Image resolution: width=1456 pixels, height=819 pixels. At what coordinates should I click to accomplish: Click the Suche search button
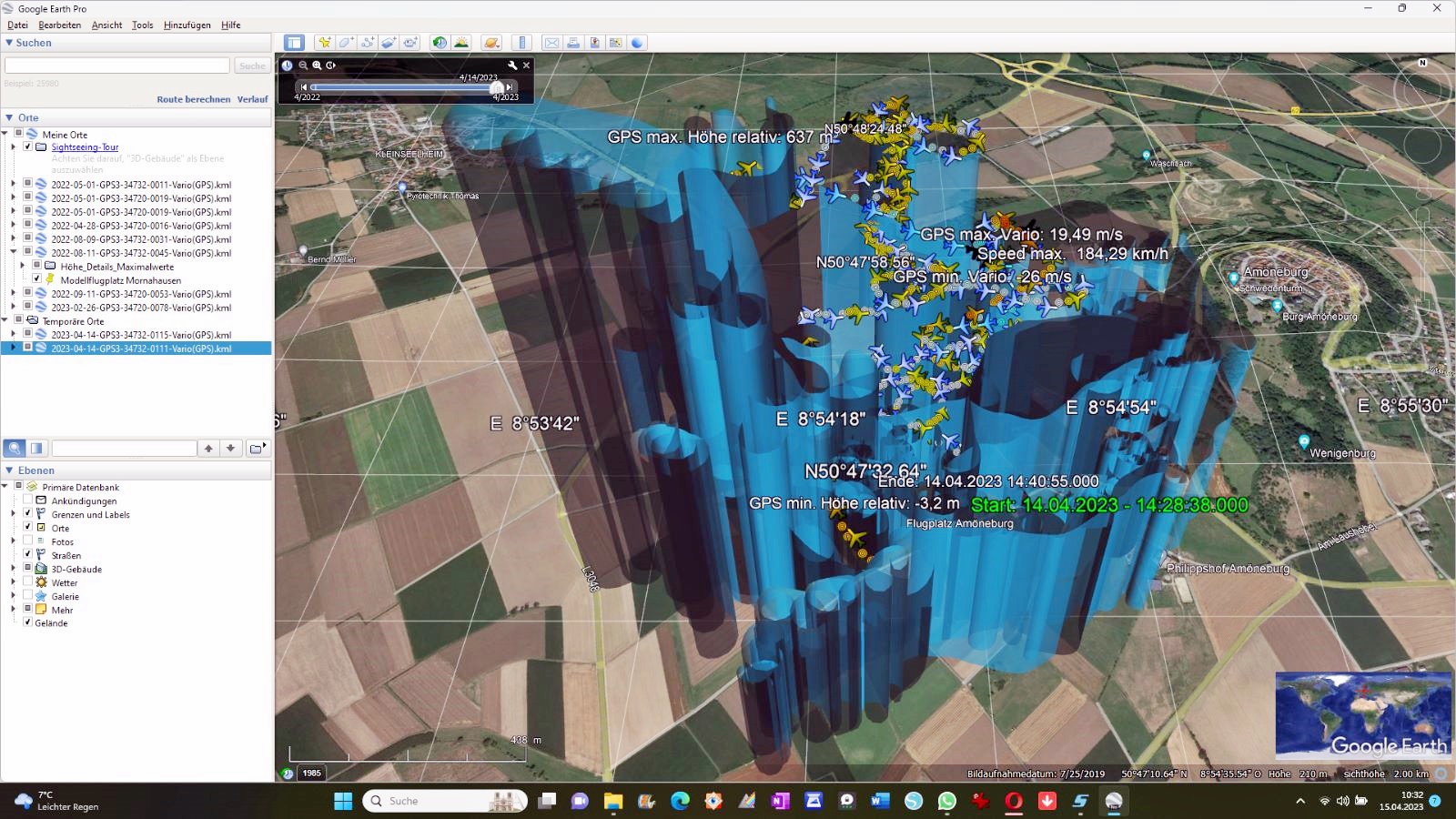pos(252,66)
